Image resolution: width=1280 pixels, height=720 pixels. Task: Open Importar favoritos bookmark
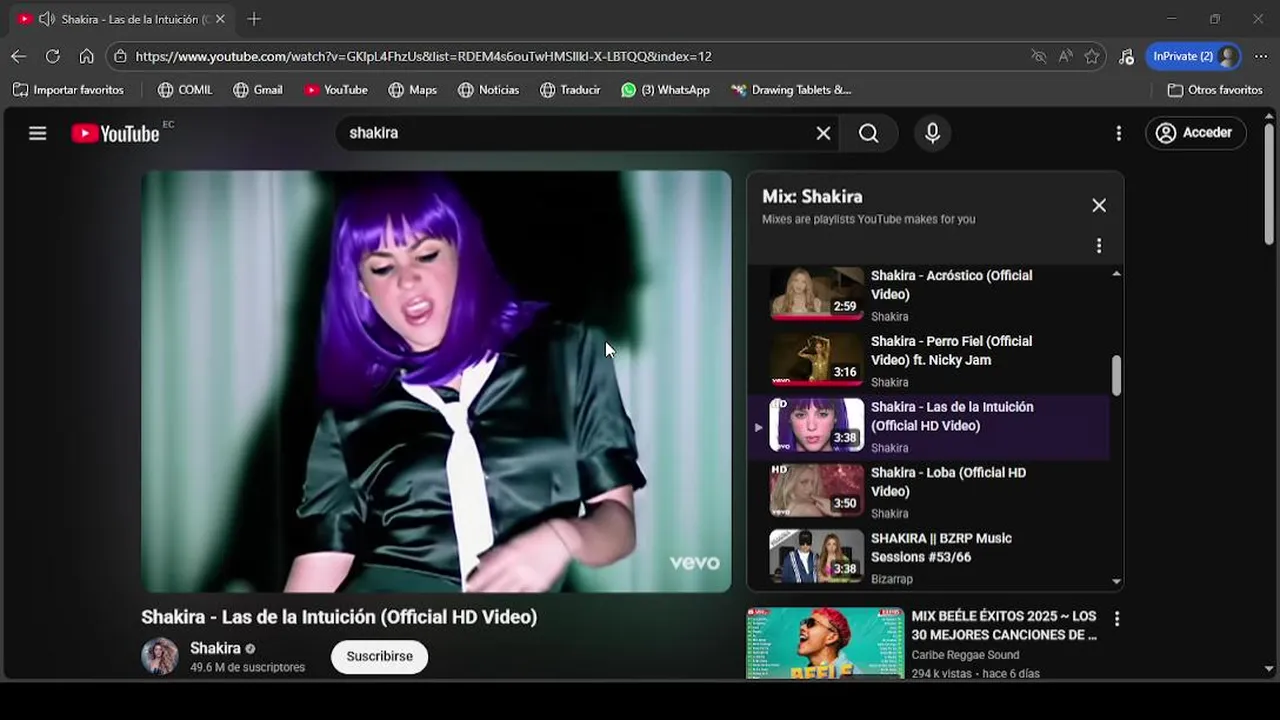tap(68, 90)
